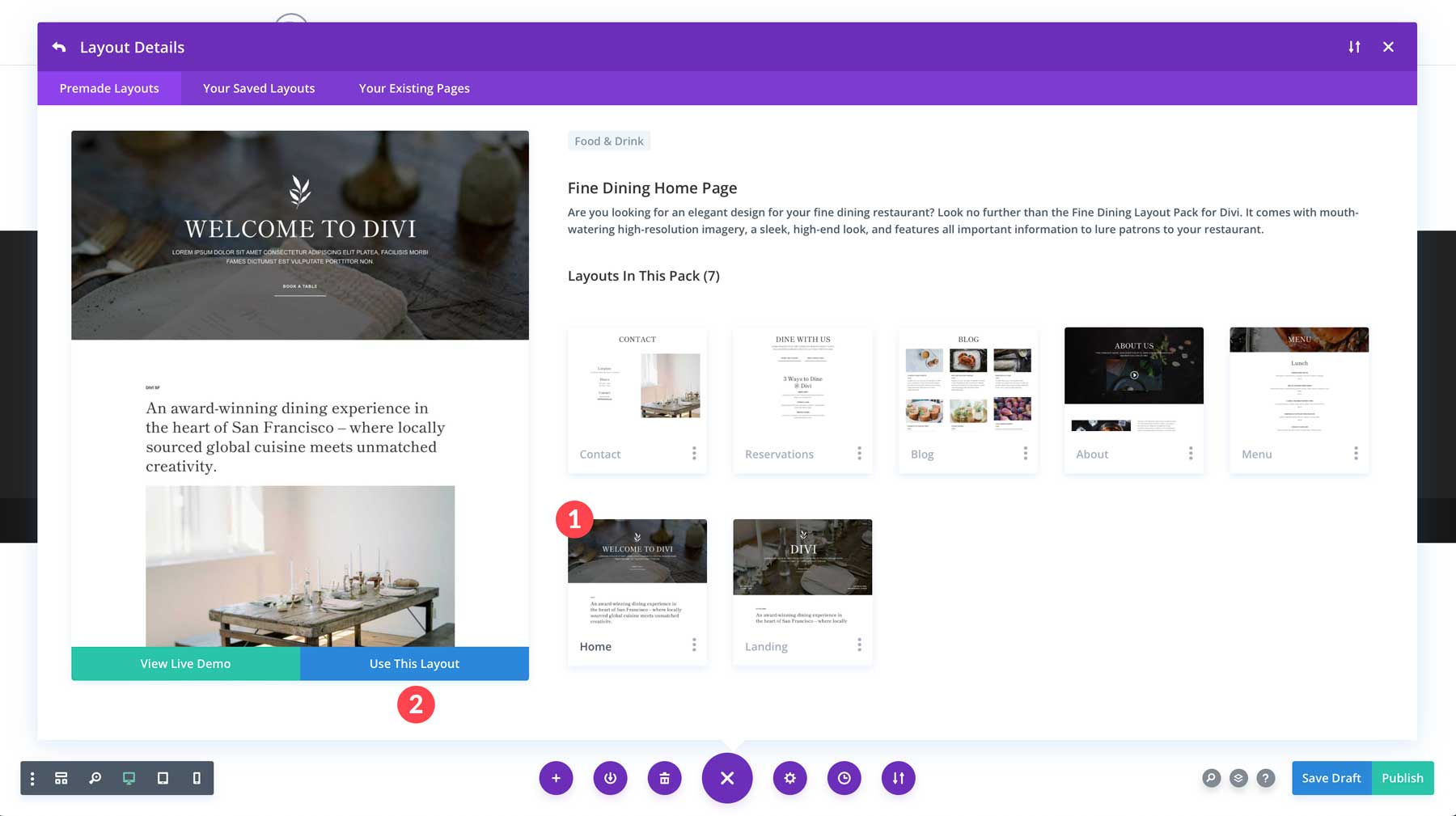Open editing history with the clock icon

[x=844, y=778]
